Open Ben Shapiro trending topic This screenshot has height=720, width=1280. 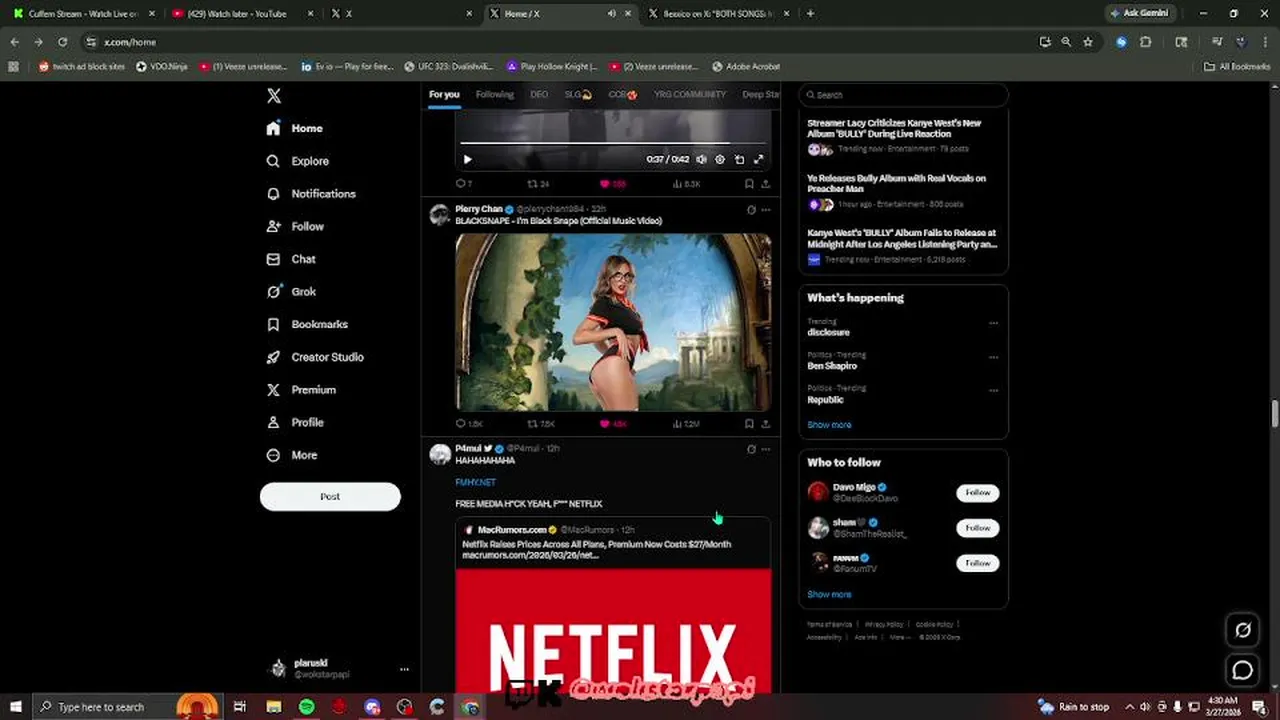(x=832, y=366)
